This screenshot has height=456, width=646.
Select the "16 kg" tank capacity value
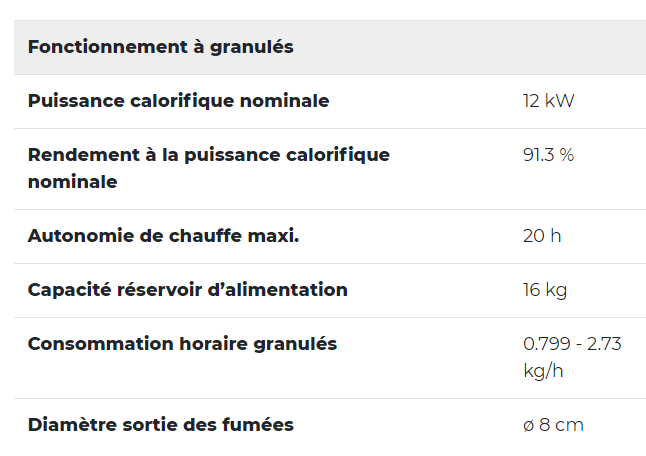coord(545,290)
